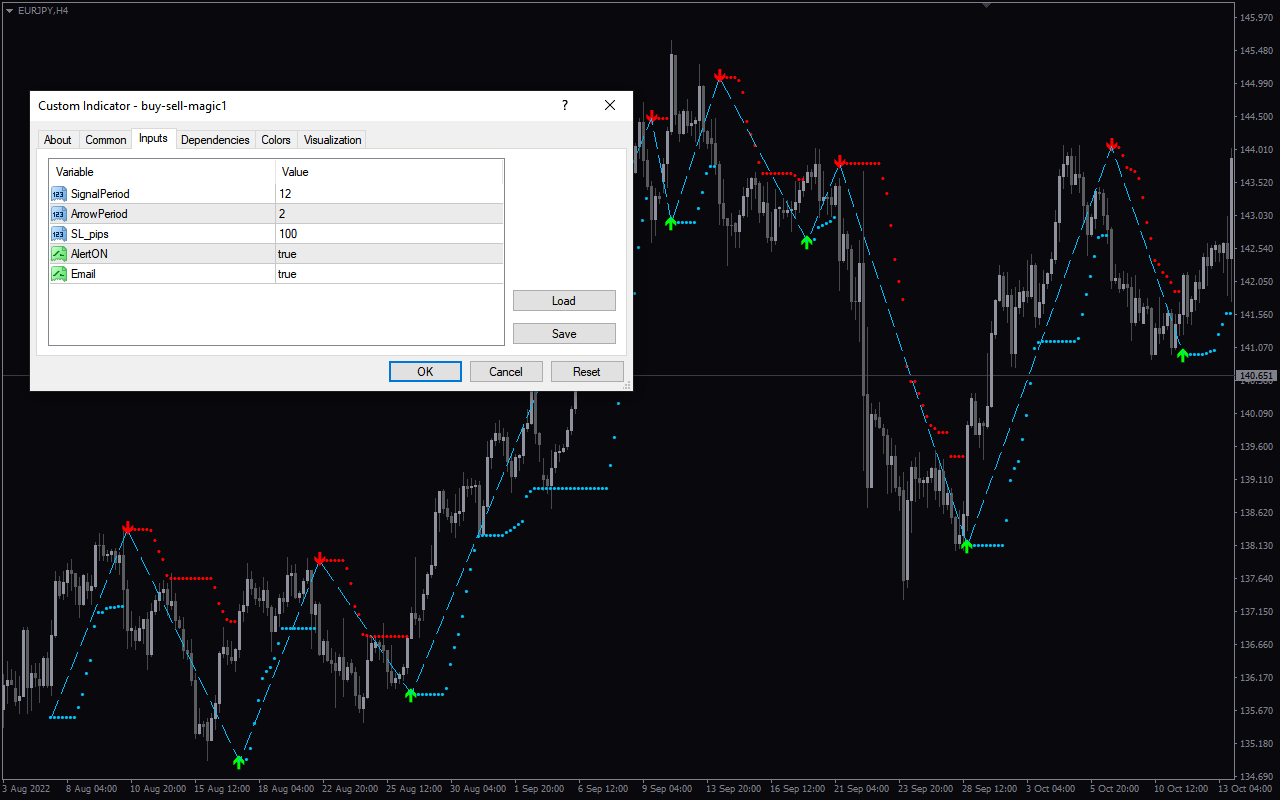Click the red sell arrow near 13 Sep
The height and width of the screenshot is (800, 1280).
(x=720, y=76)
